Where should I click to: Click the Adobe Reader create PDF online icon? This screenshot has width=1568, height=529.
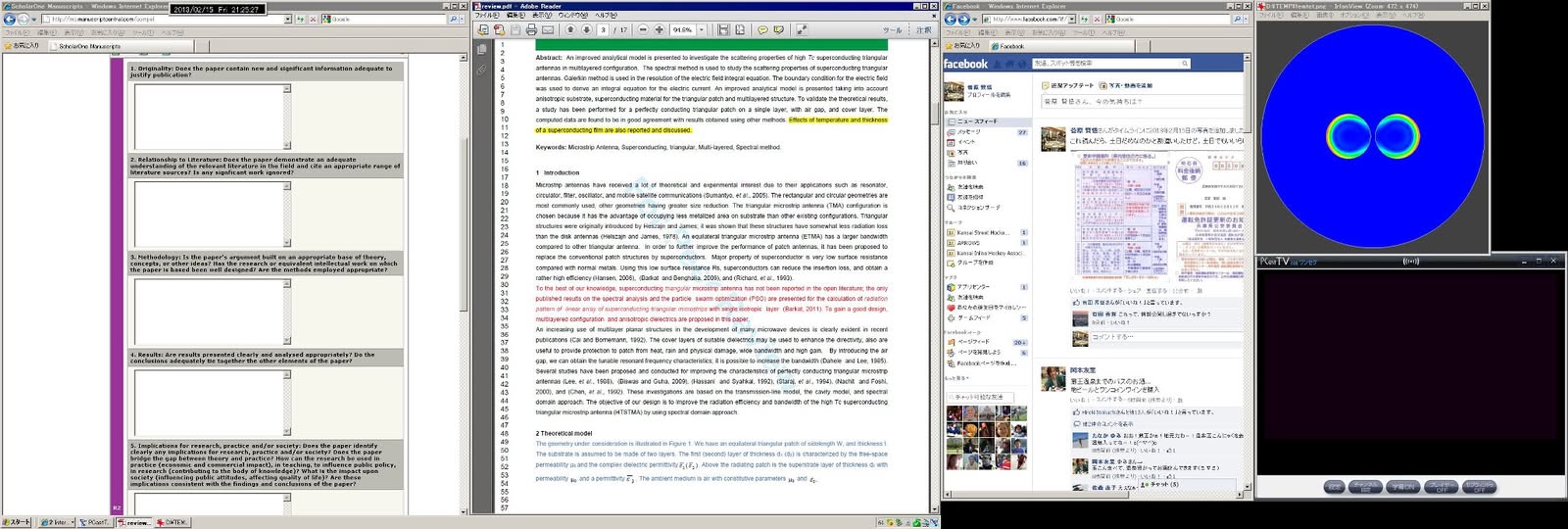click(x=499, y=30)
